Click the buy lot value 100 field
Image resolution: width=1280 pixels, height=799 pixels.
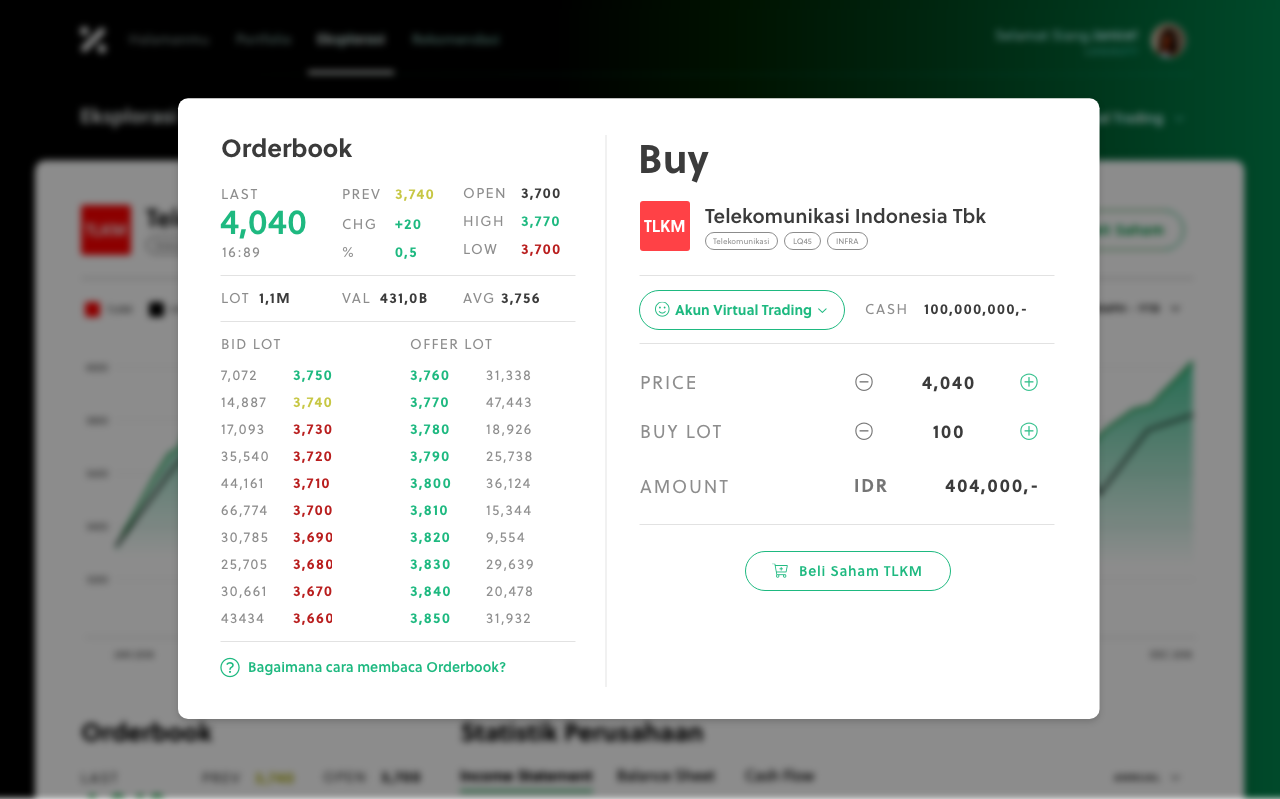948,432
